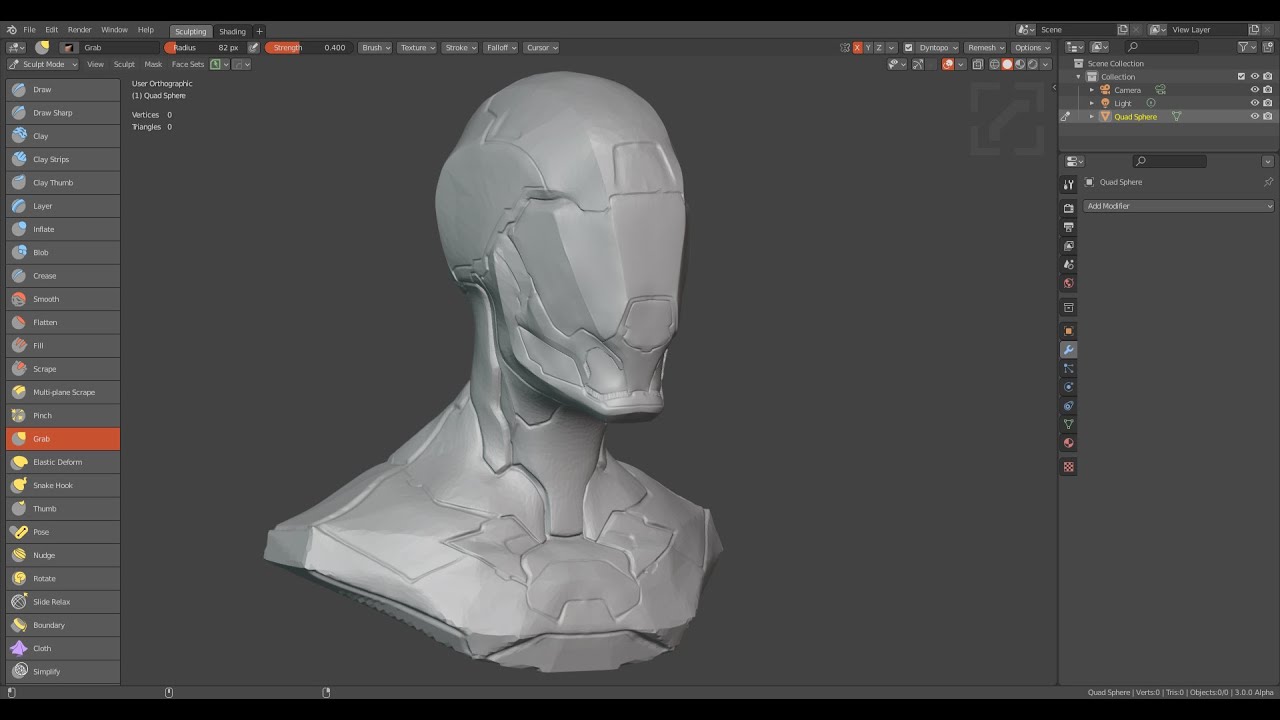Open the Render menu

click(79, 30)
